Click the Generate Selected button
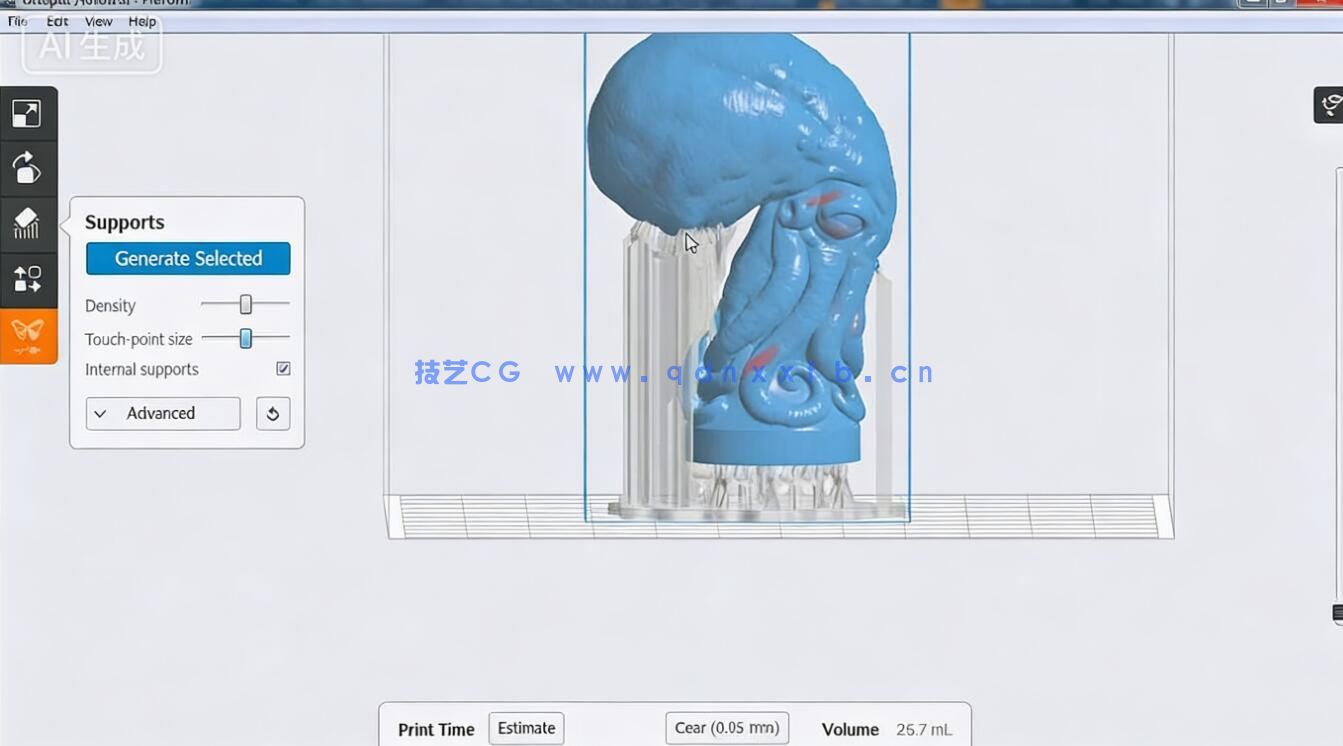1343x746 pixels. point(187,258)
